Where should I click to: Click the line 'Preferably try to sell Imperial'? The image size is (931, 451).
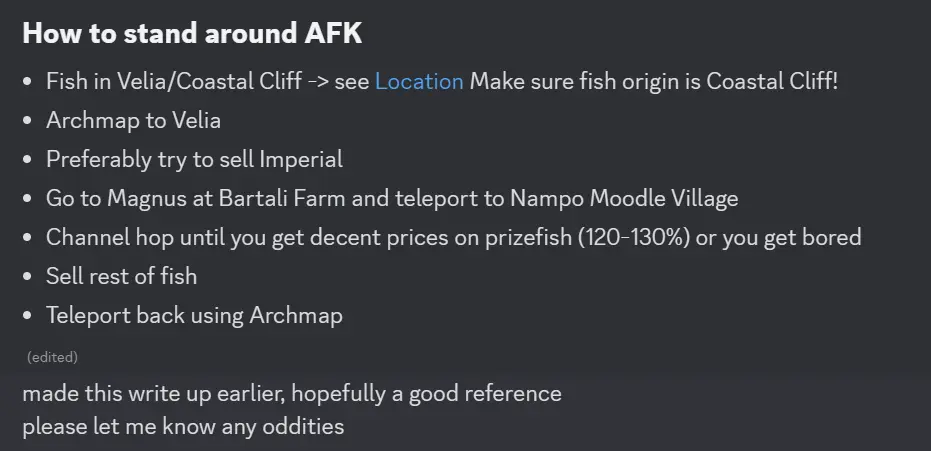tap(195, 160)
